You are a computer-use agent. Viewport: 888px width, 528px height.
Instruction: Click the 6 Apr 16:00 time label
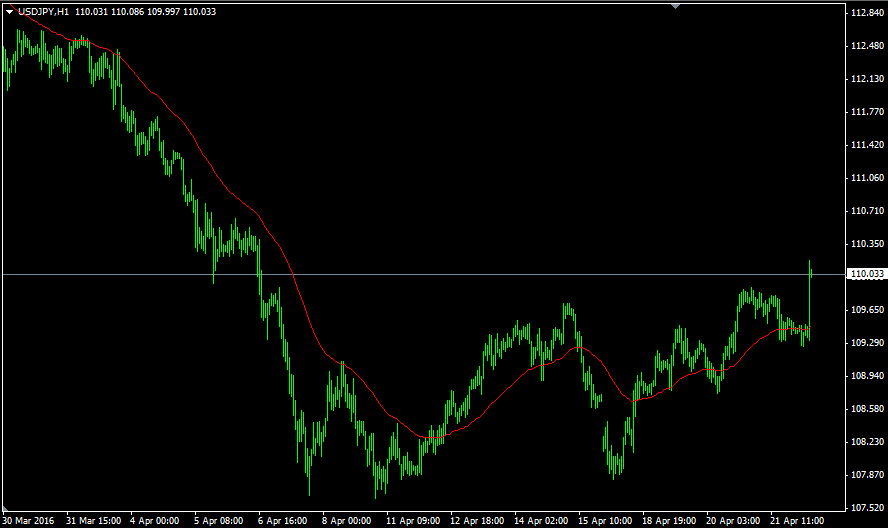283,521
